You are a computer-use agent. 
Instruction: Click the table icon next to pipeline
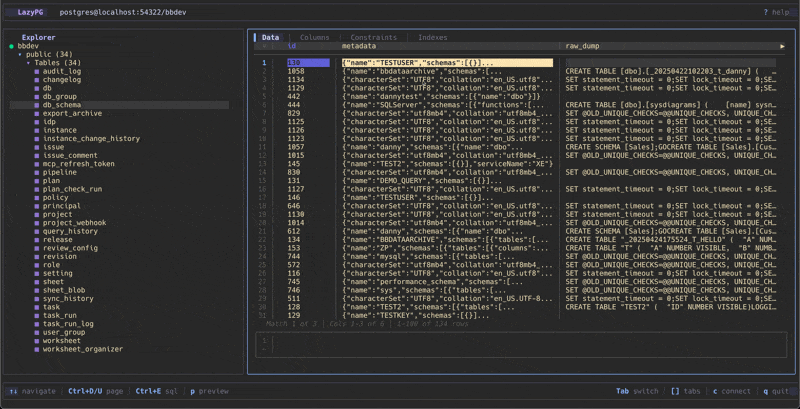pyautogui.click(x=37, y=172)
